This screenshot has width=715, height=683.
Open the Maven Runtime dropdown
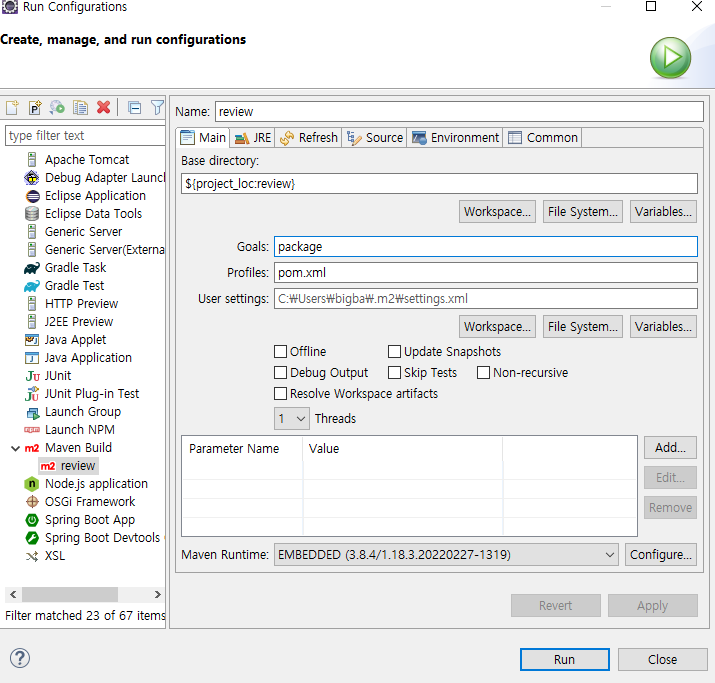click(446, 554)
